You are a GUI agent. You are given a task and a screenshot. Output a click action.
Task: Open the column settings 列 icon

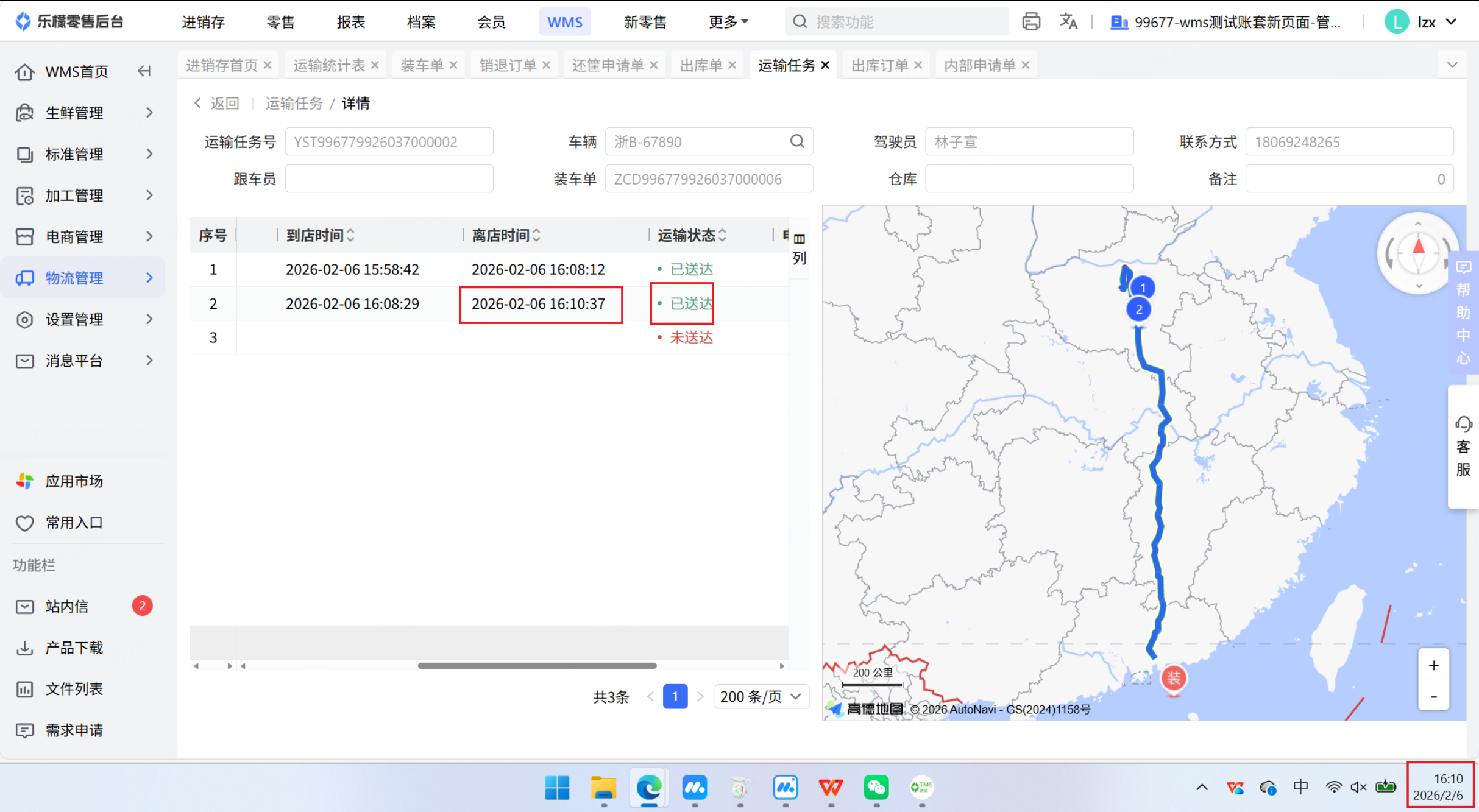(x=799, y=247)
